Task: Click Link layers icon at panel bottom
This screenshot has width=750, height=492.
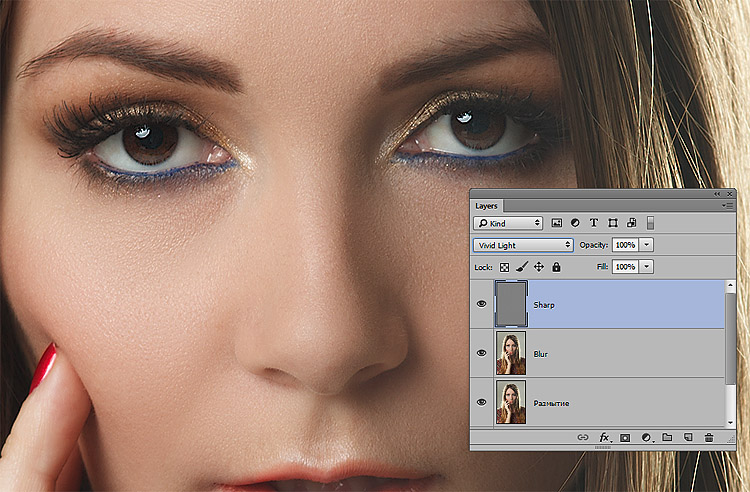Action: tap(582, 437)
